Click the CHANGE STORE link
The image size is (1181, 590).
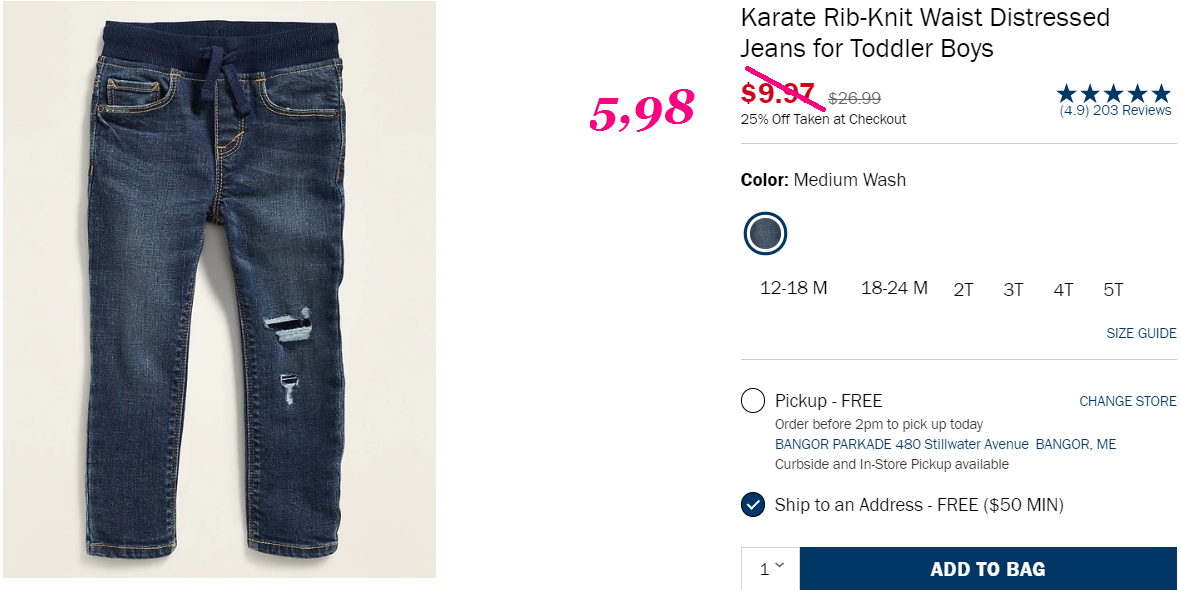tap(1128, 402)
